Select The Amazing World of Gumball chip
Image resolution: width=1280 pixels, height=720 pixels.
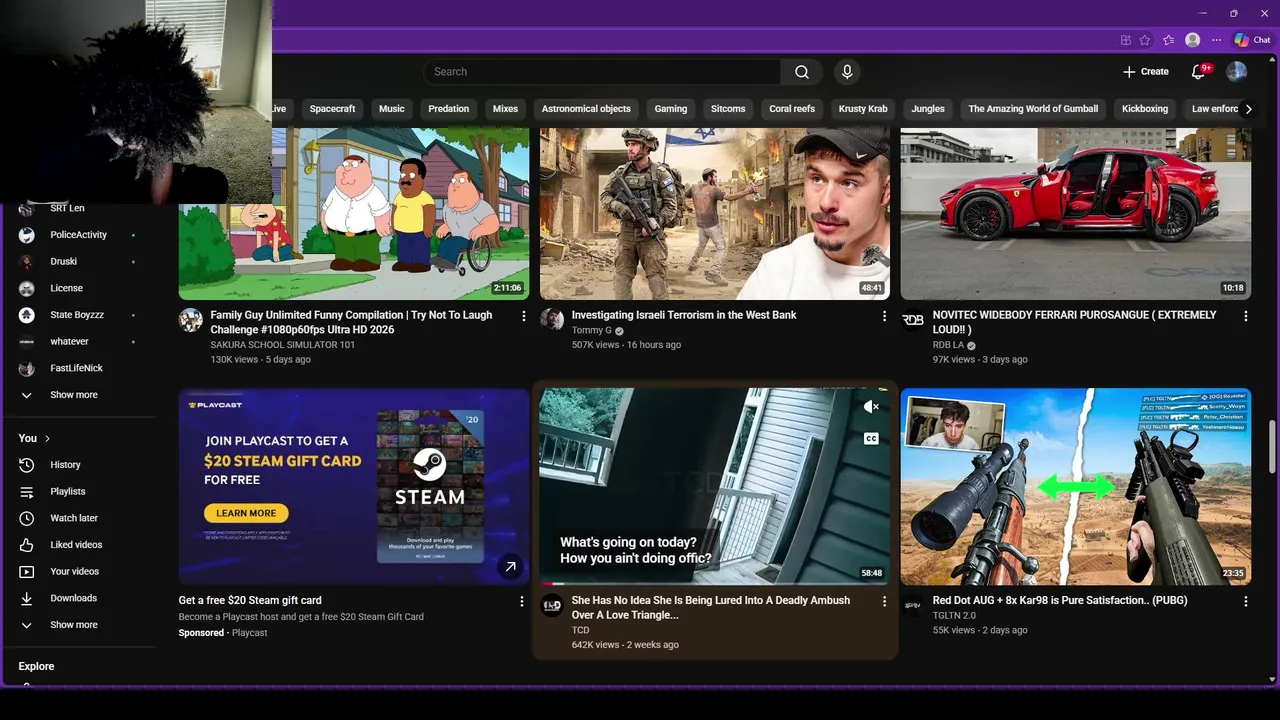coord(1033,109)
